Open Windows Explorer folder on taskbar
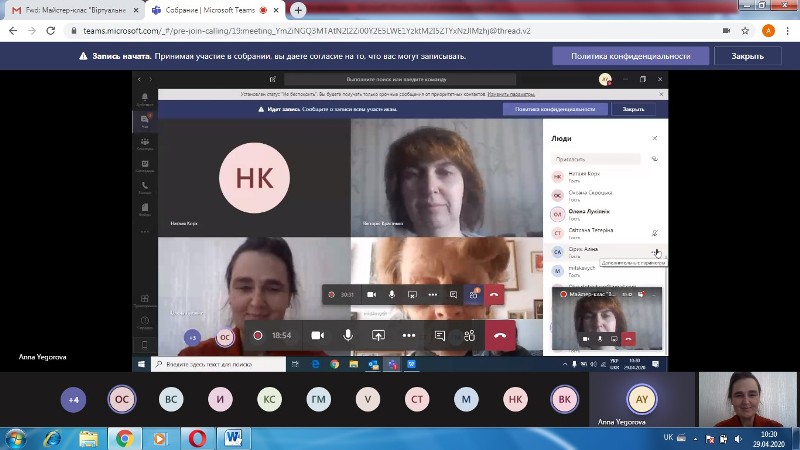The image size is (800, 450). click(x=88, y=439)
